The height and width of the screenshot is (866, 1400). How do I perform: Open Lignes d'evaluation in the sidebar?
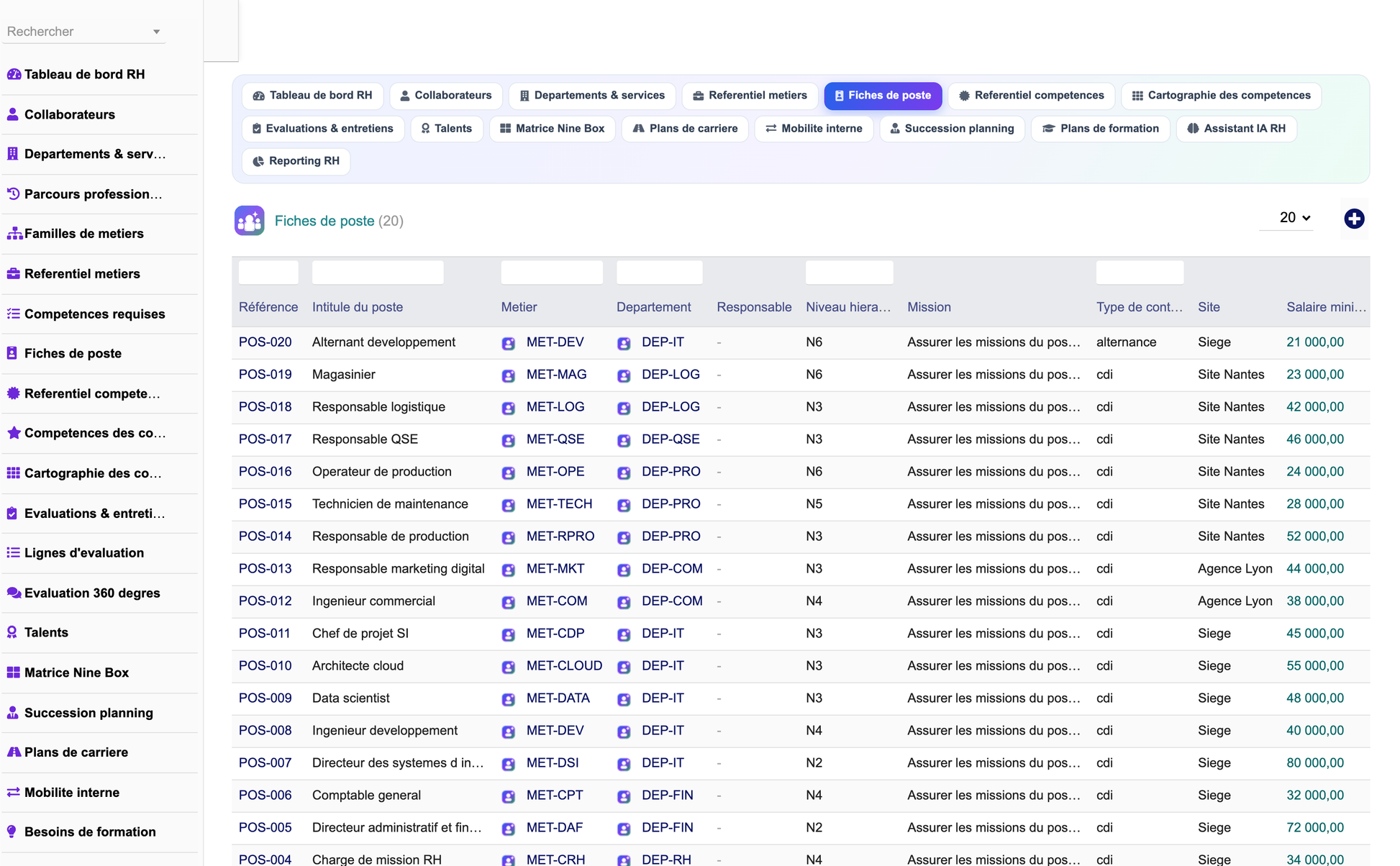(x=84, y=553)
